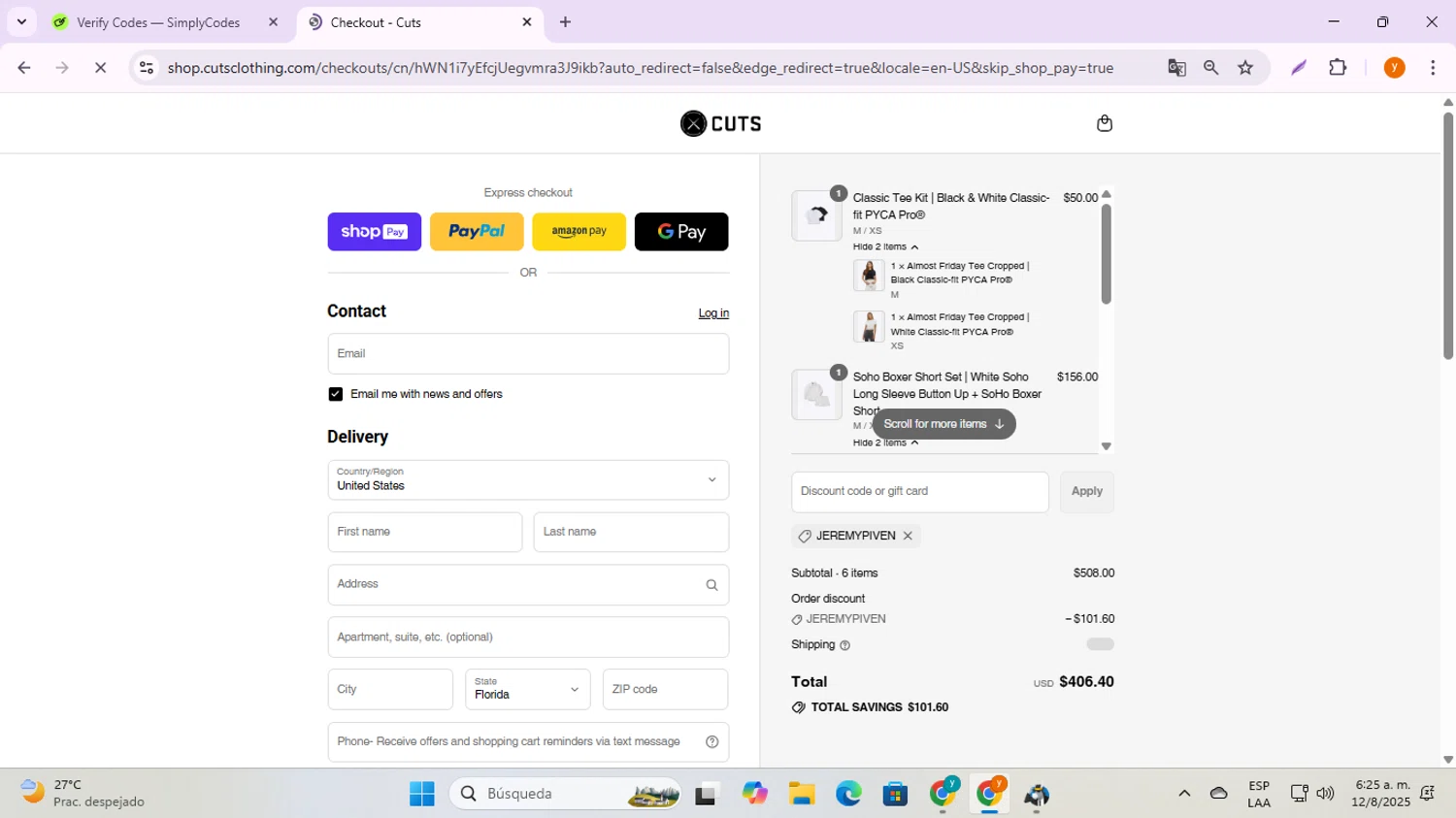Open the Chrome three-dot menu
1456x818 pixels.
1433,68
